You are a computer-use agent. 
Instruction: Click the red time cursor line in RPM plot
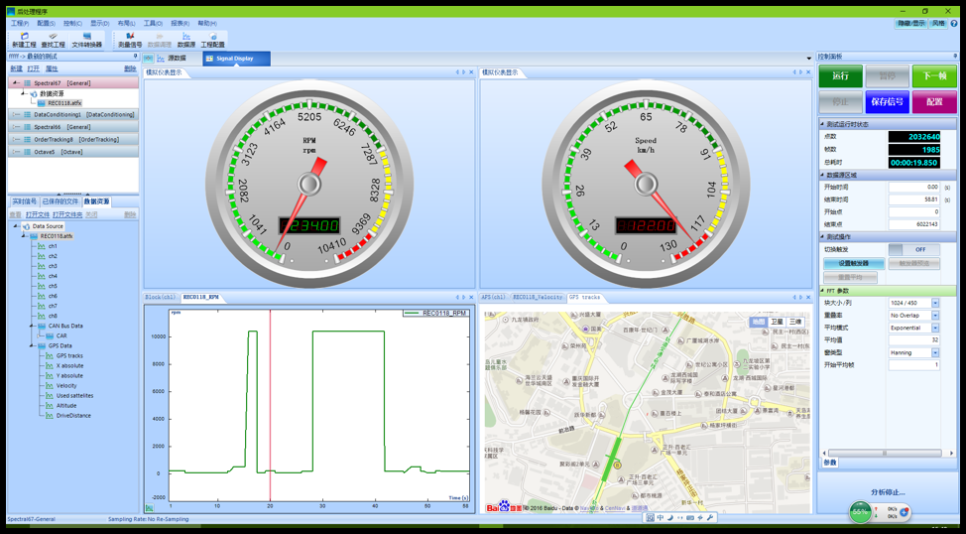(270, 407)
